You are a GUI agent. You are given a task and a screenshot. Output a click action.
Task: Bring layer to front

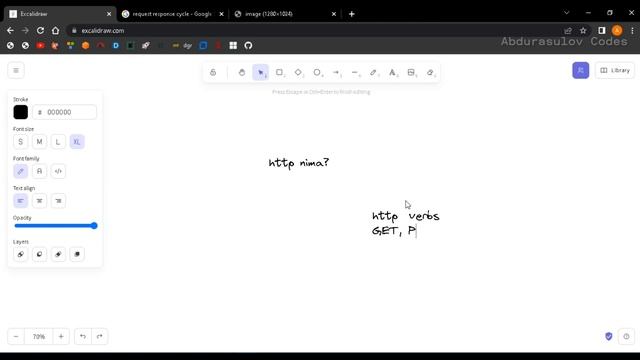[x=77, y=254]
